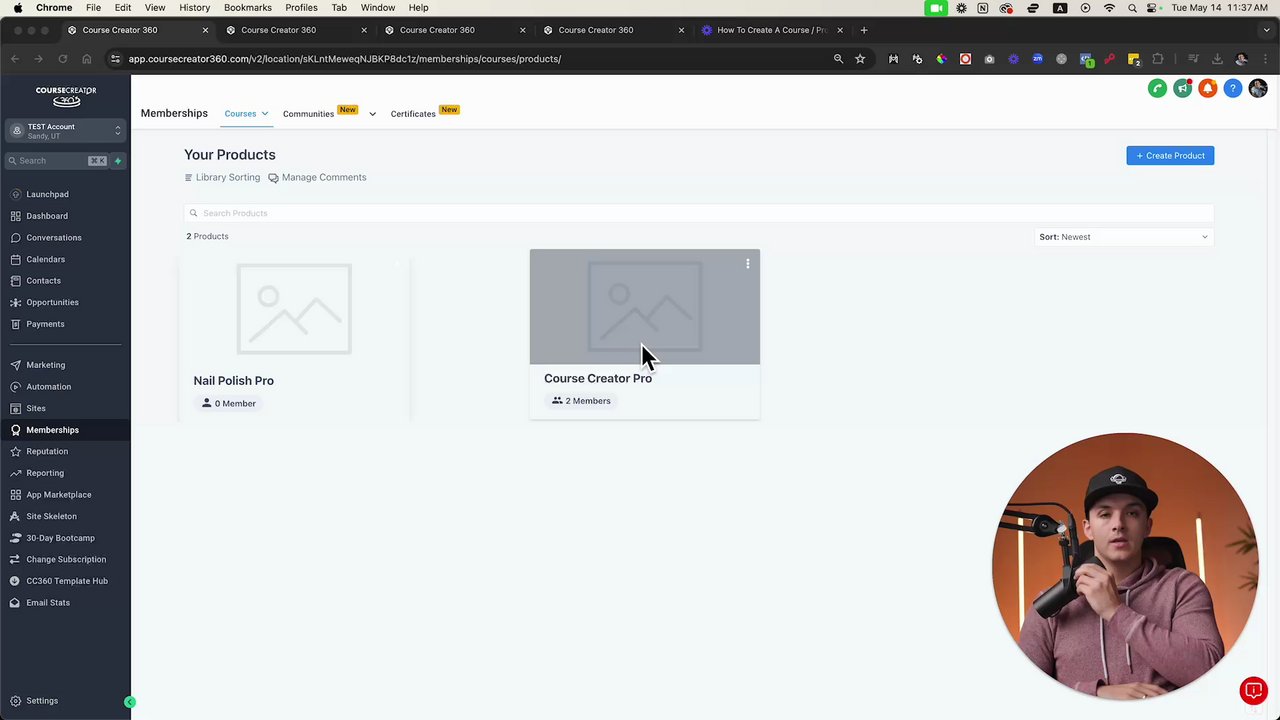This screenshot has height=720, width=1280.
Task: Open the Calendars icon in the sidebar
Action: 16,259
